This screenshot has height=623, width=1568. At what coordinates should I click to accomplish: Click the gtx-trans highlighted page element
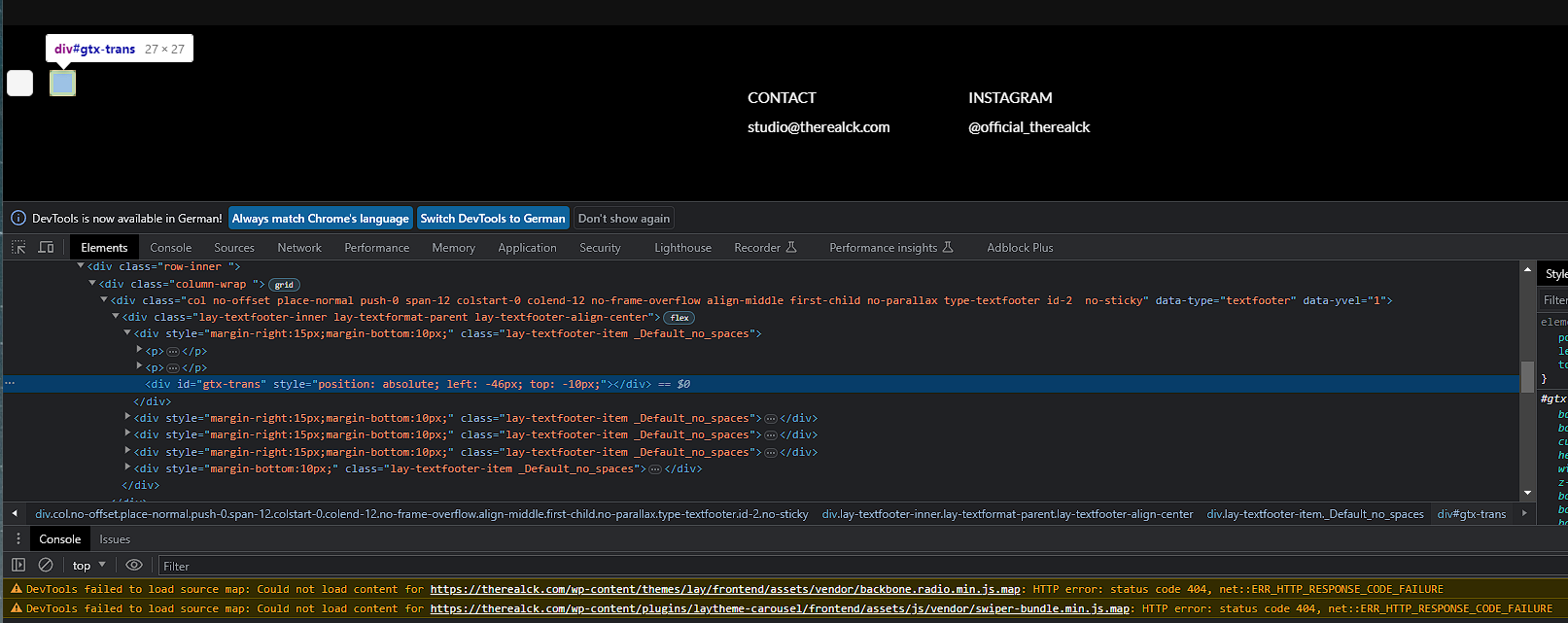click(x=62, y=84)
